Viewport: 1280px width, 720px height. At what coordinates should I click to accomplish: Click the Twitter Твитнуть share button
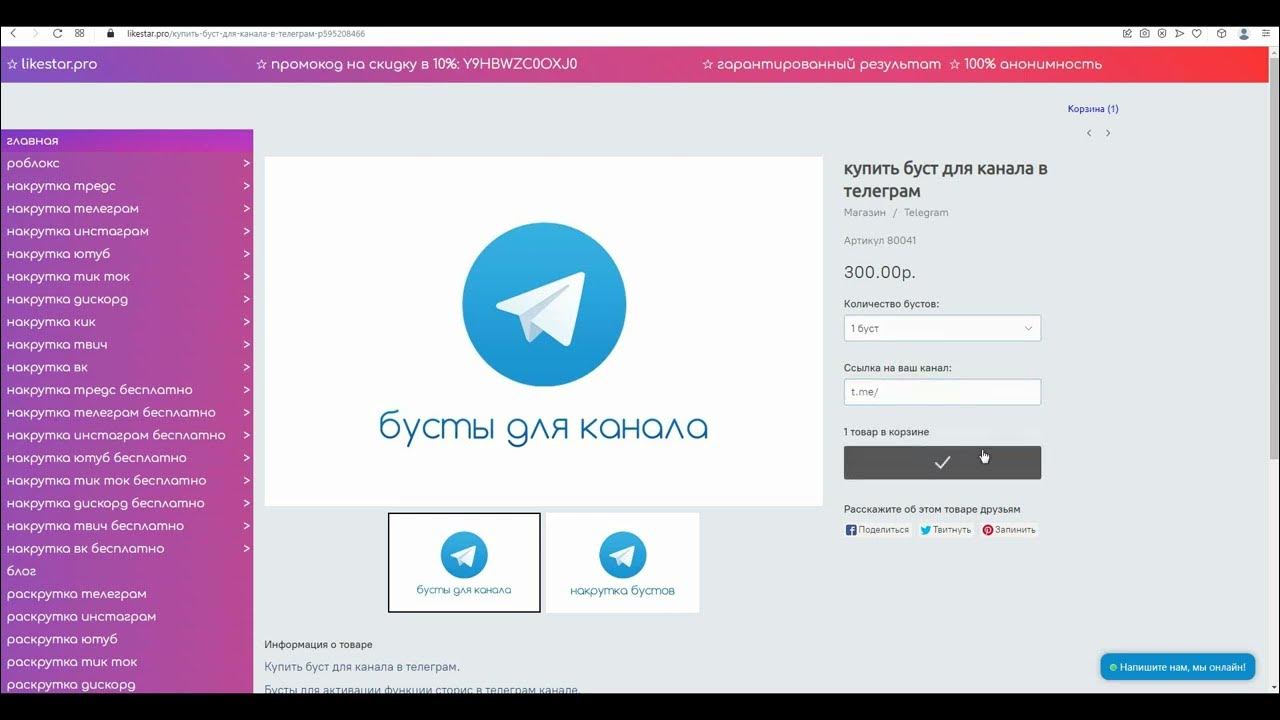946,530
